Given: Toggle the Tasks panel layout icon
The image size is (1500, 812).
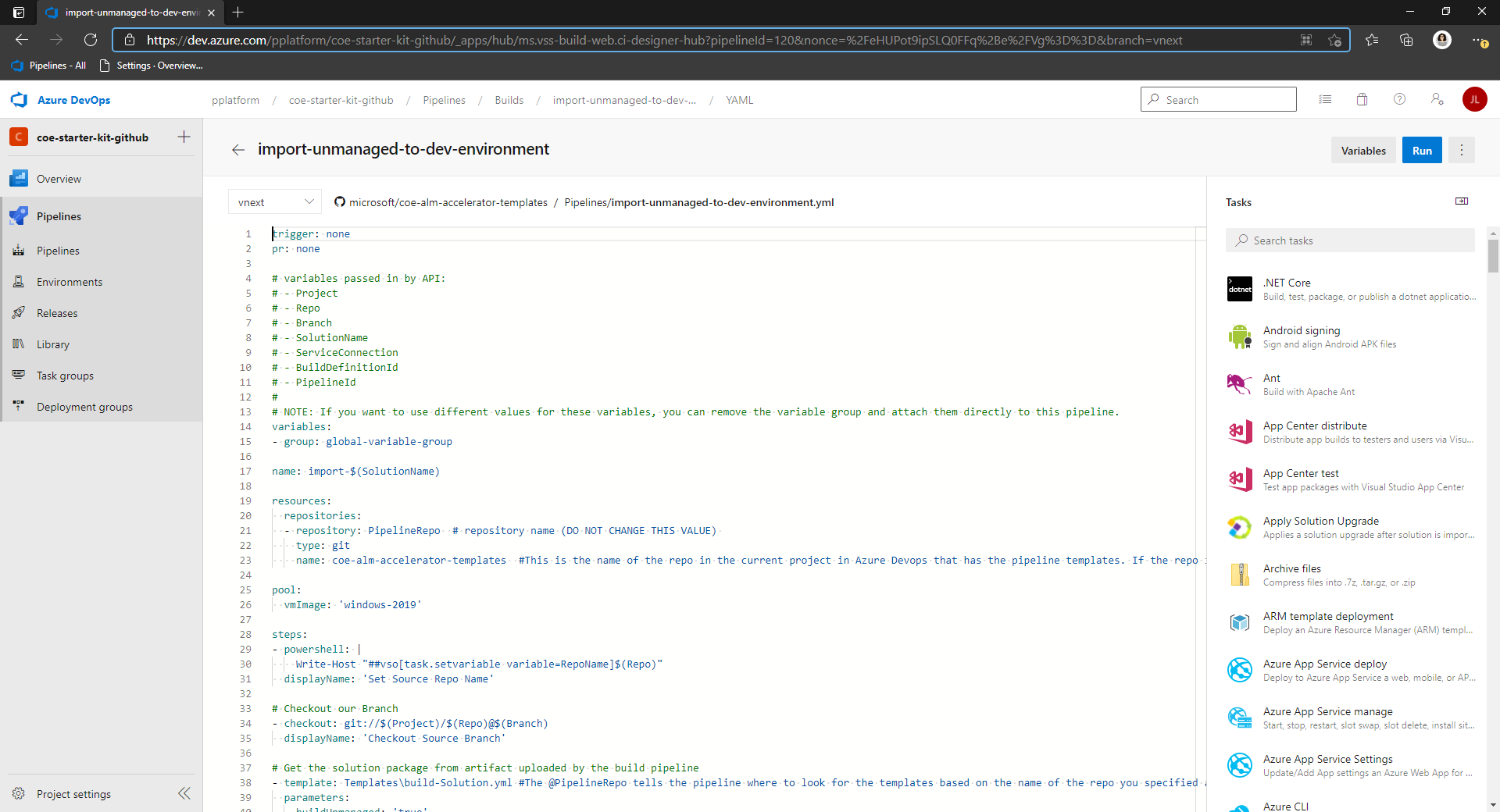Looking at the screenshot, I should click(x=1461, y=201).
